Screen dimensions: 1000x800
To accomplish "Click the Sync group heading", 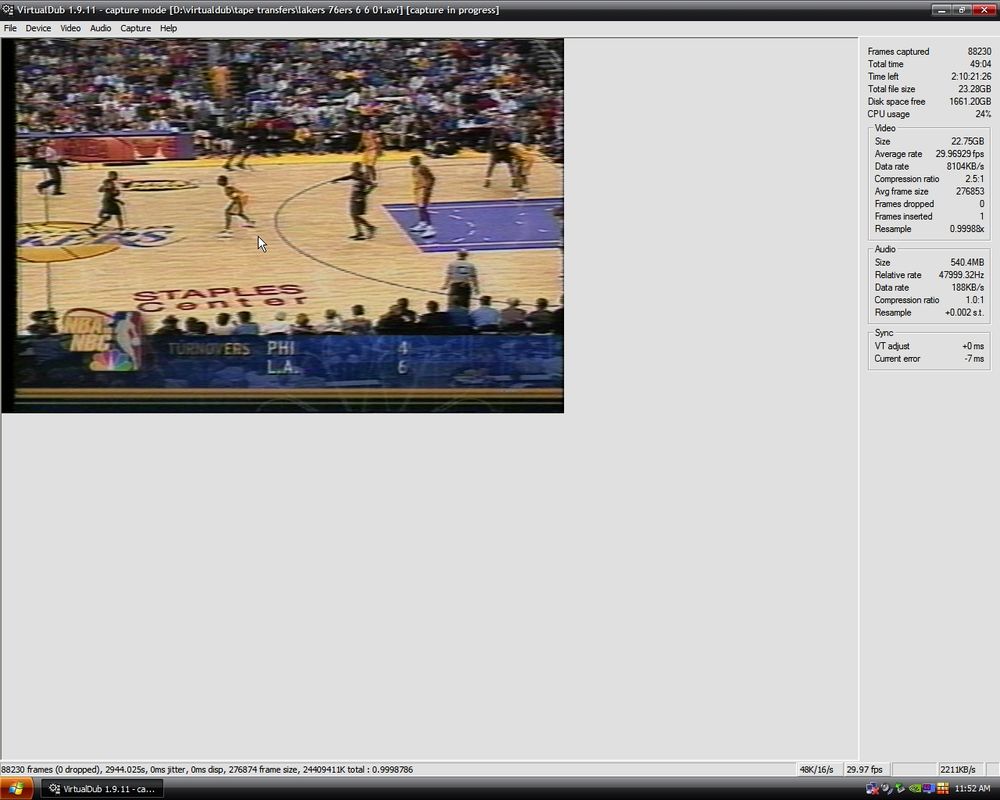I will point(883,333).
